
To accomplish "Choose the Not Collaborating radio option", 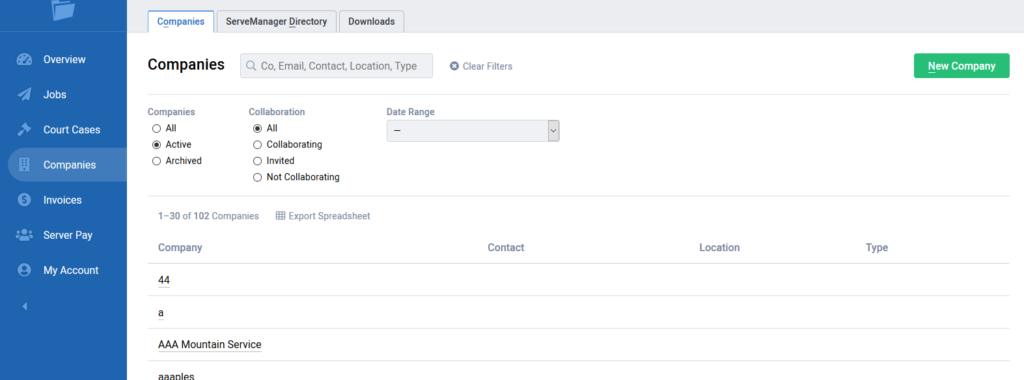I will point(257,177).
